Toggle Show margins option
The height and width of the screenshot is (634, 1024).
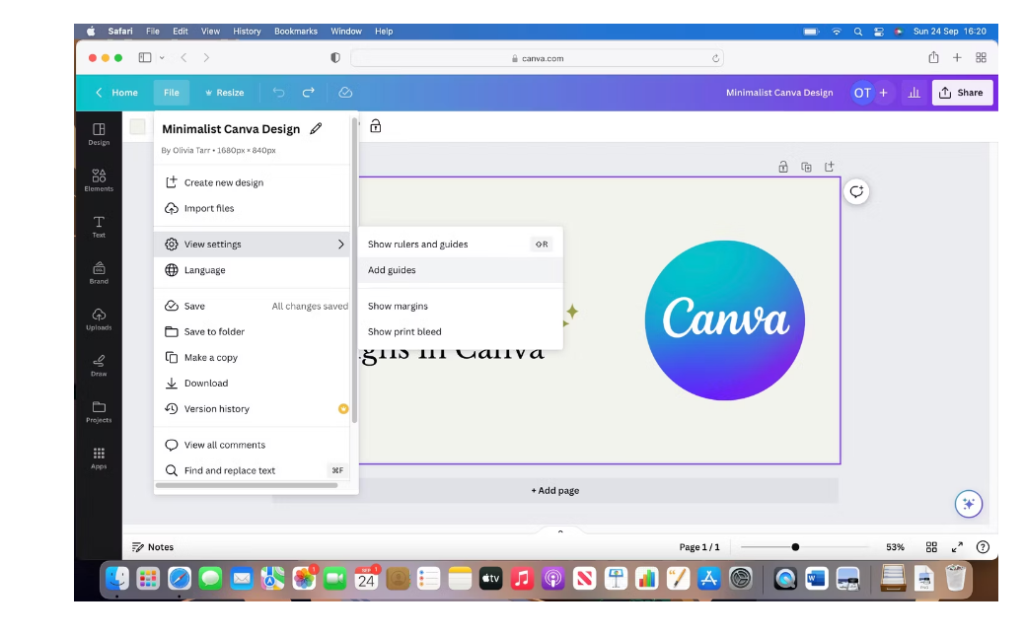pos(460,306)
